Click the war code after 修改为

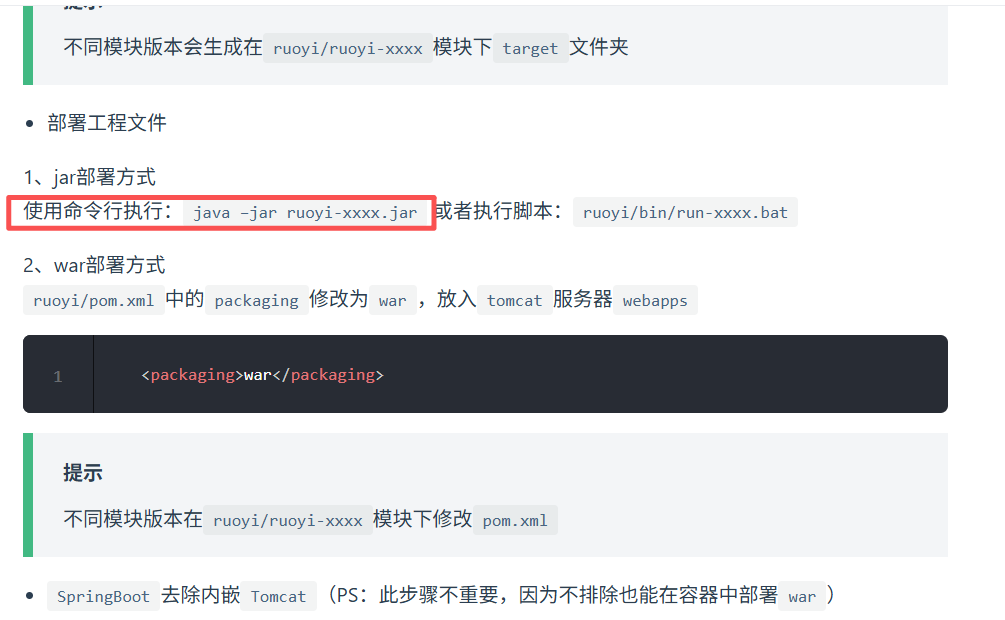(392, 301)
